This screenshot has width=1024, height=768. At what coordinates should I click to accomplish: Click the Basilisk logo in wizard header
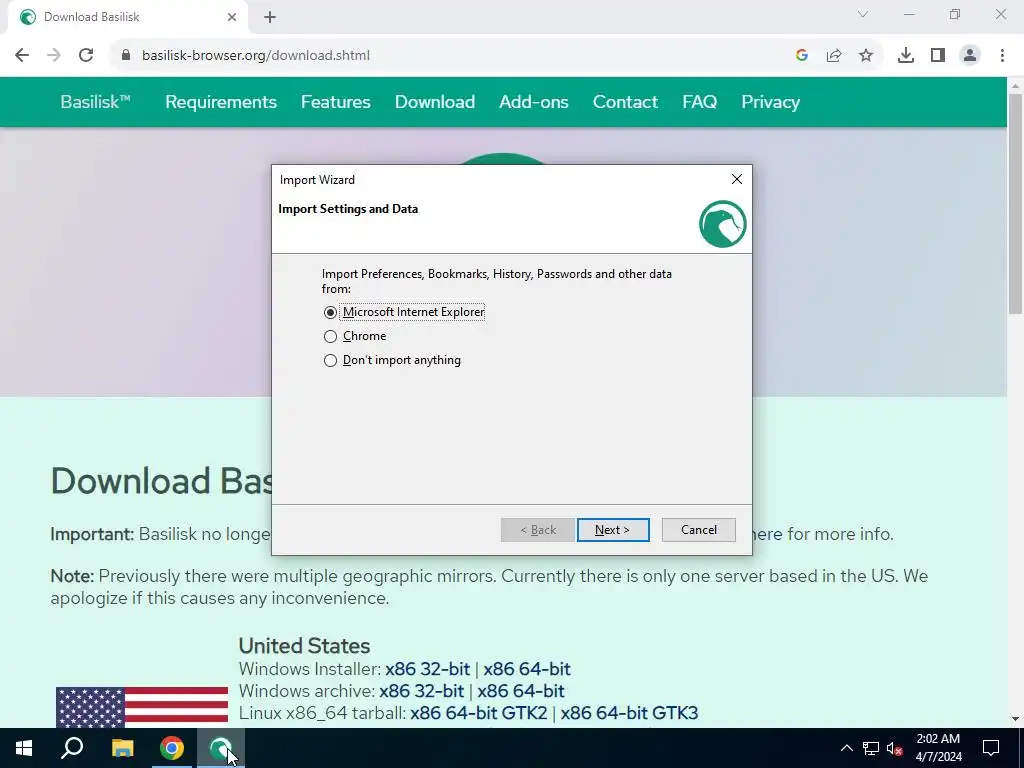click(722, 224)
